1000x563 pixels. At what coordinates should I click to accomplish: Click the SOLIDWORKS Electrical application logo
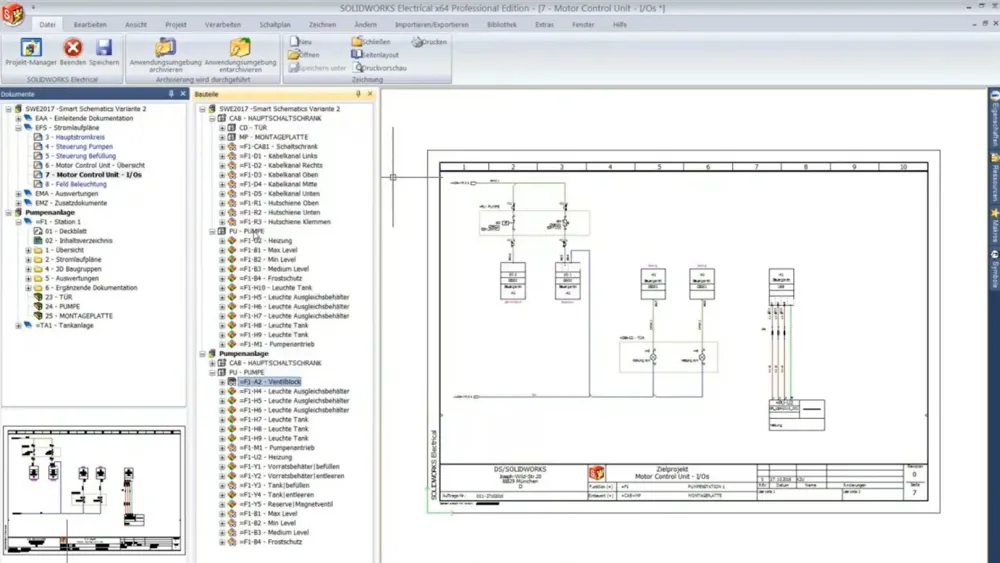[12, 13]
